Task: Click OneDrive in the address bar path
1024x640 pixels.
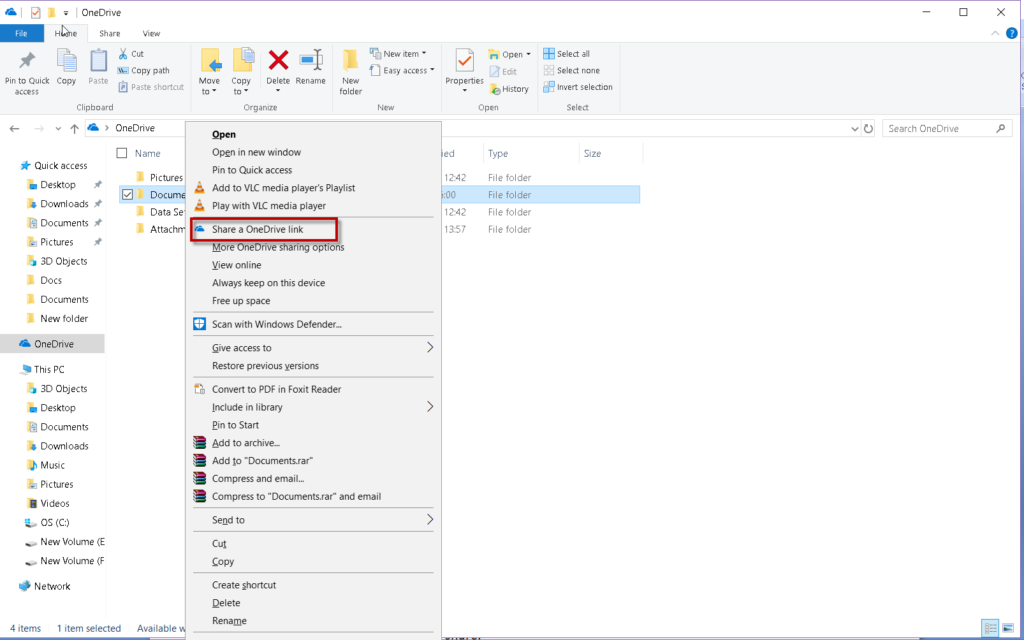Action: point(135,128)
